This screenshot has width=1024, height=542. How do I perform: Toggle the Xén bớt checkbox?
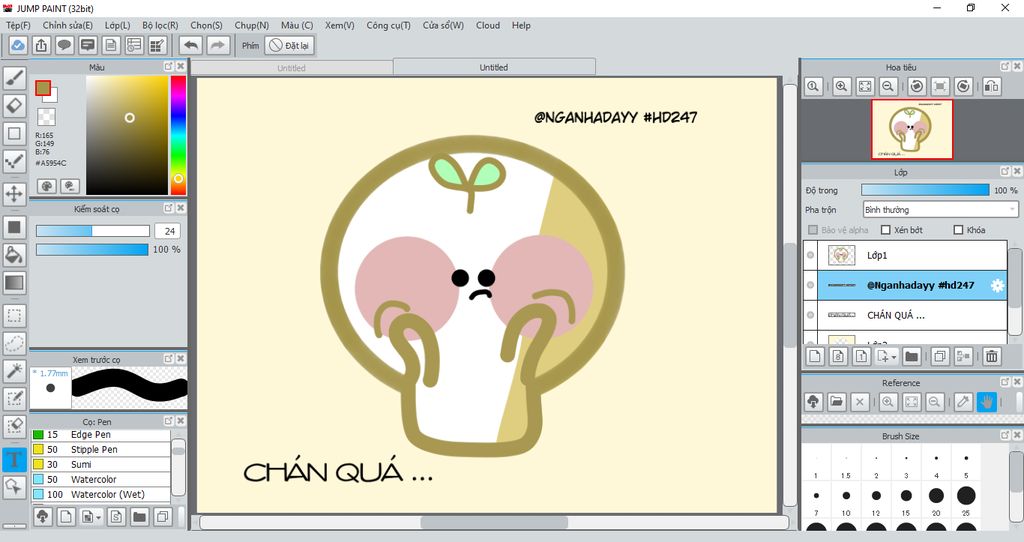pos(886,230)
